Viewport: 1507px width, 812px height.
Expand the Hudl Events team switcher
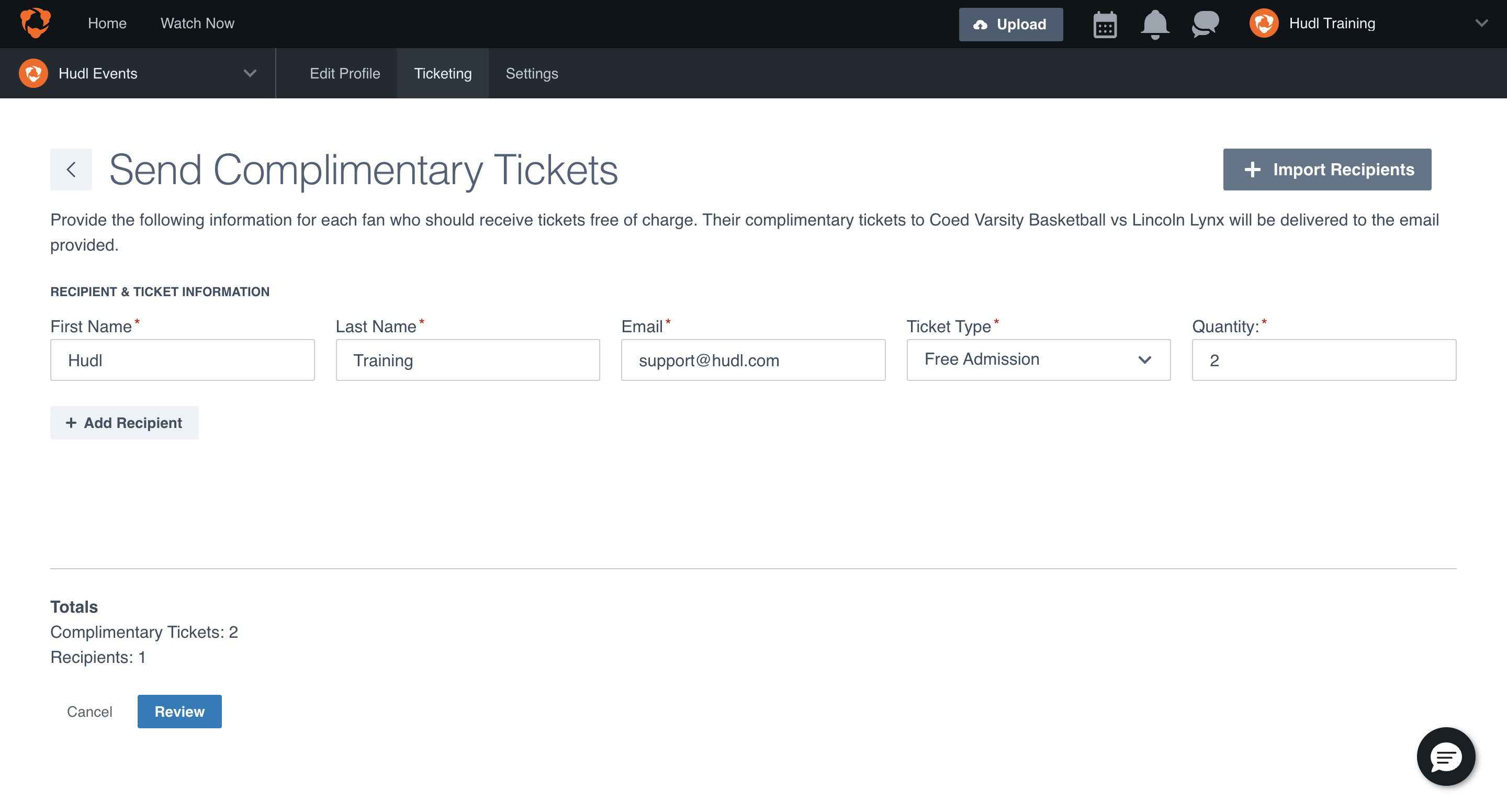250,73
